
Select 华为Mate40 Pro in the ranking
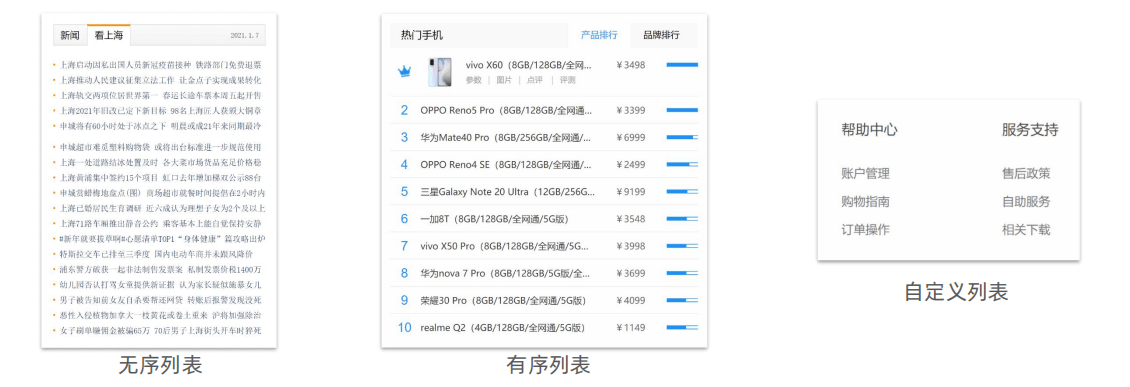tap(506, 137)
